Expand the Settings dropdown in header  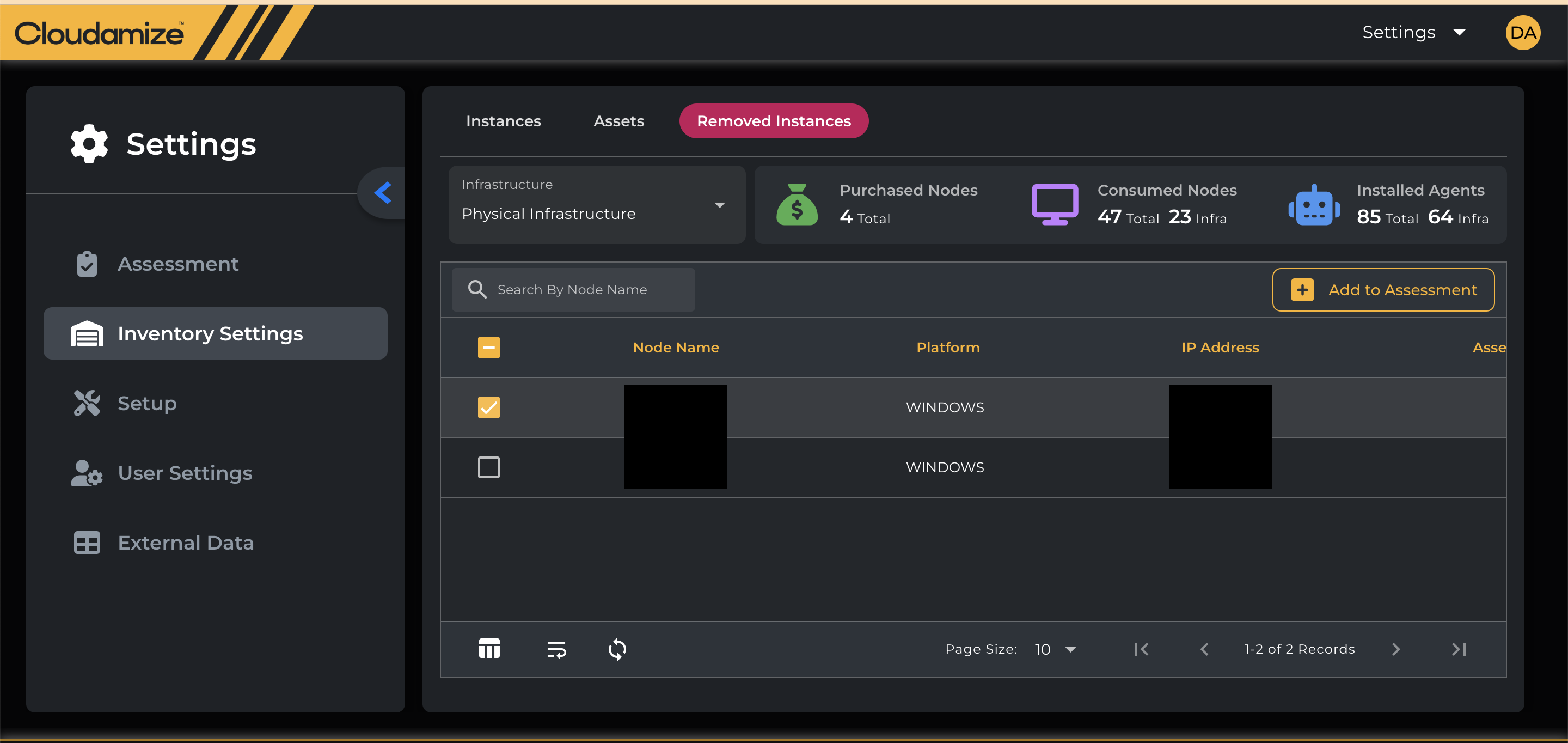pos(1413,32)
